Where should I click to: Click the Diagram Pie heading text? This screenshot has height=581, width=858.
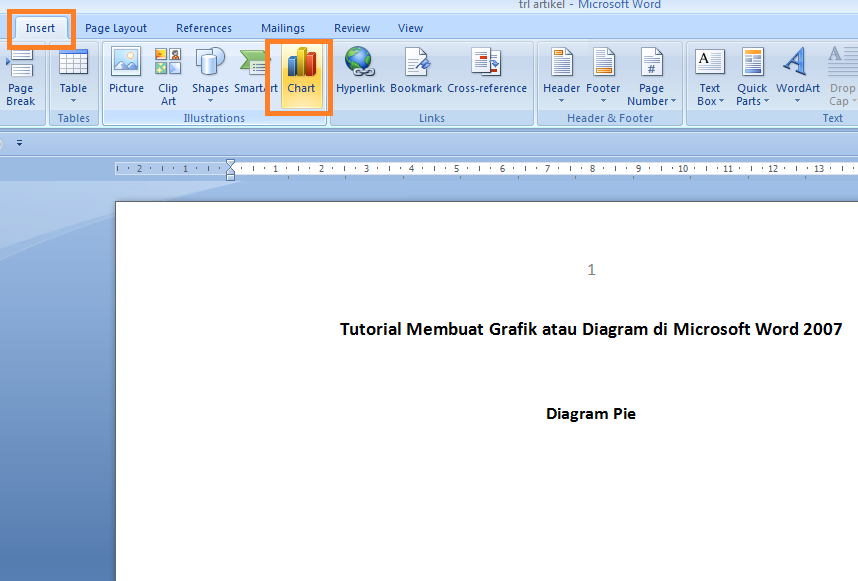(x=590, y=414)
